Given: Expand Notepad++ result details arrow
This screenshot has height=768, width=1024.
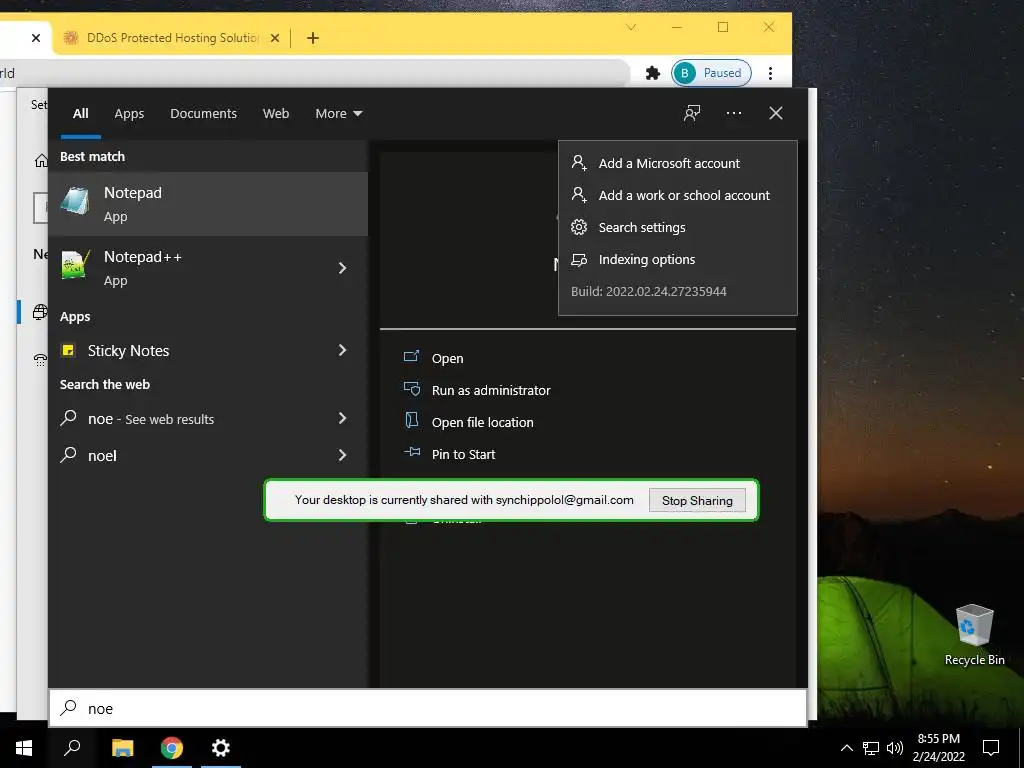Looking at the screenshot, I should (x=342, y=268).
